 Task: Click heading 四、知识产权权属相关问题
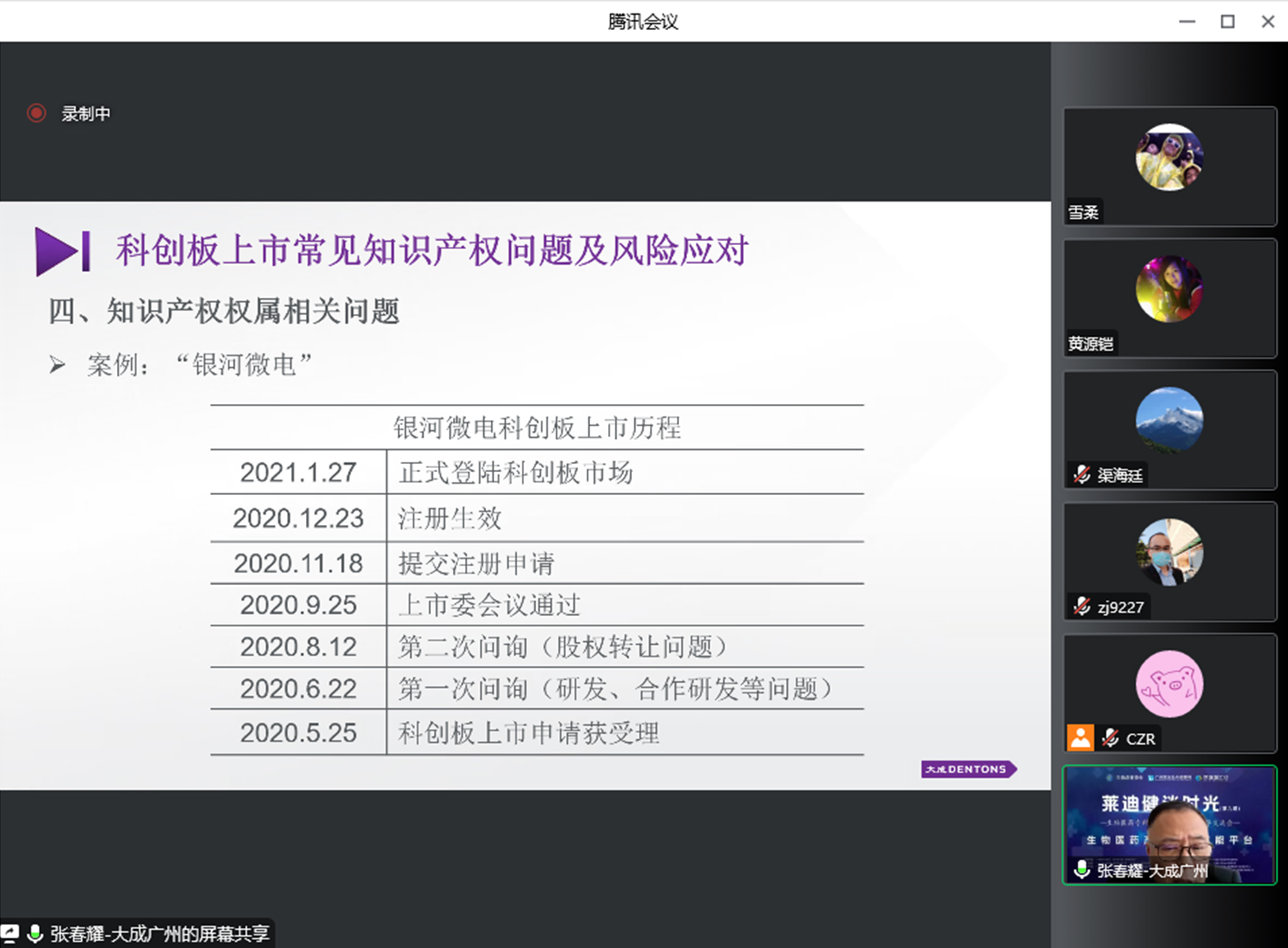224,311
